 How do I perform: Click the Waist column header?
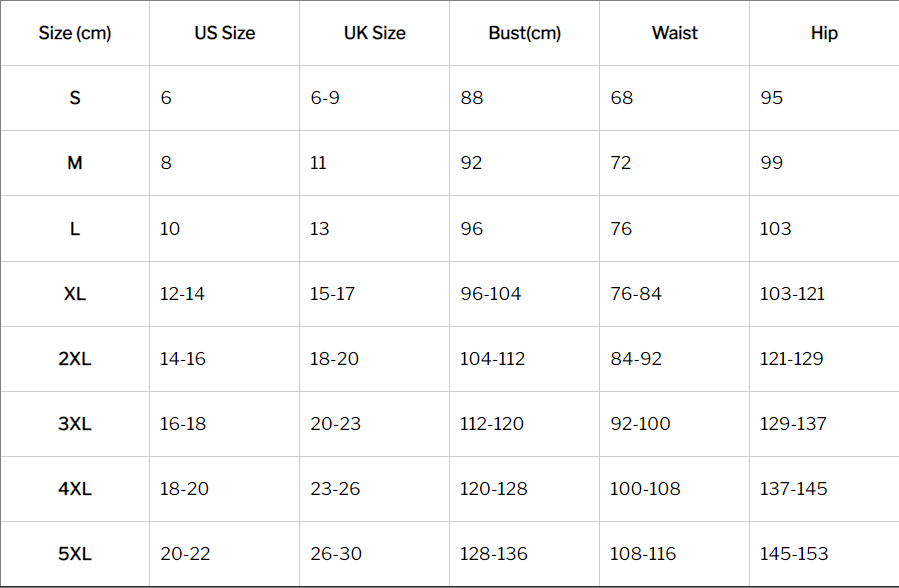(x=675, y=33)
